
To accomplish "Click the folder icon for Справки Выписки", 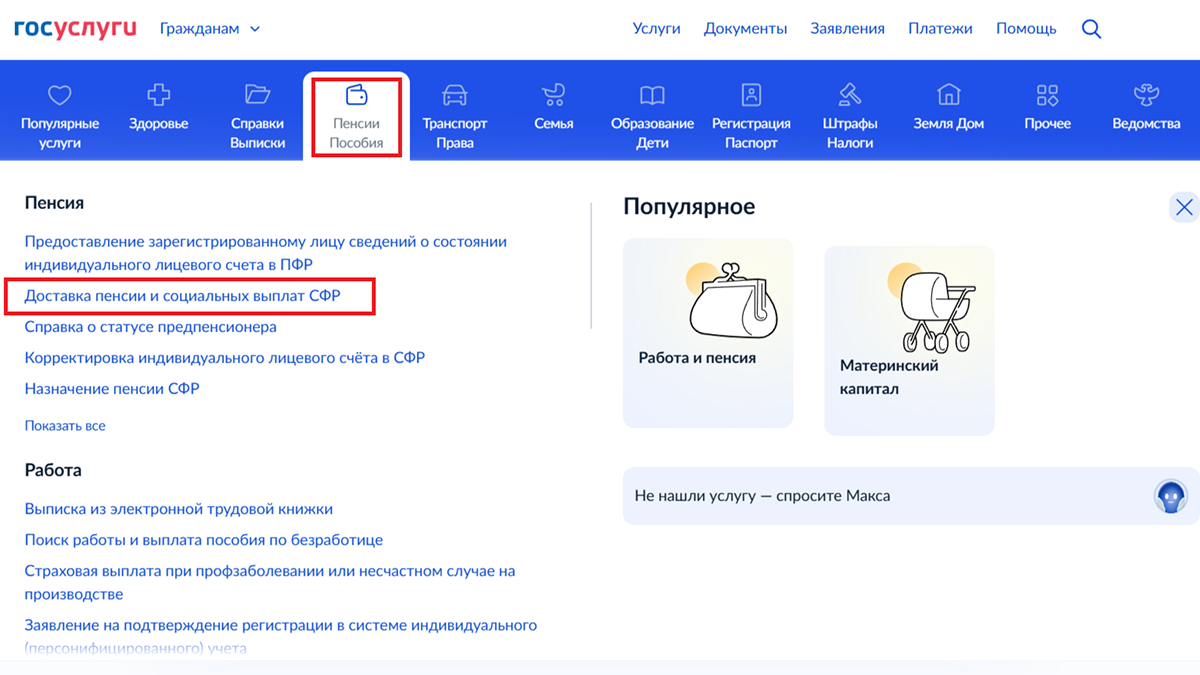I will pyautogui.click(x=258, y=95).
